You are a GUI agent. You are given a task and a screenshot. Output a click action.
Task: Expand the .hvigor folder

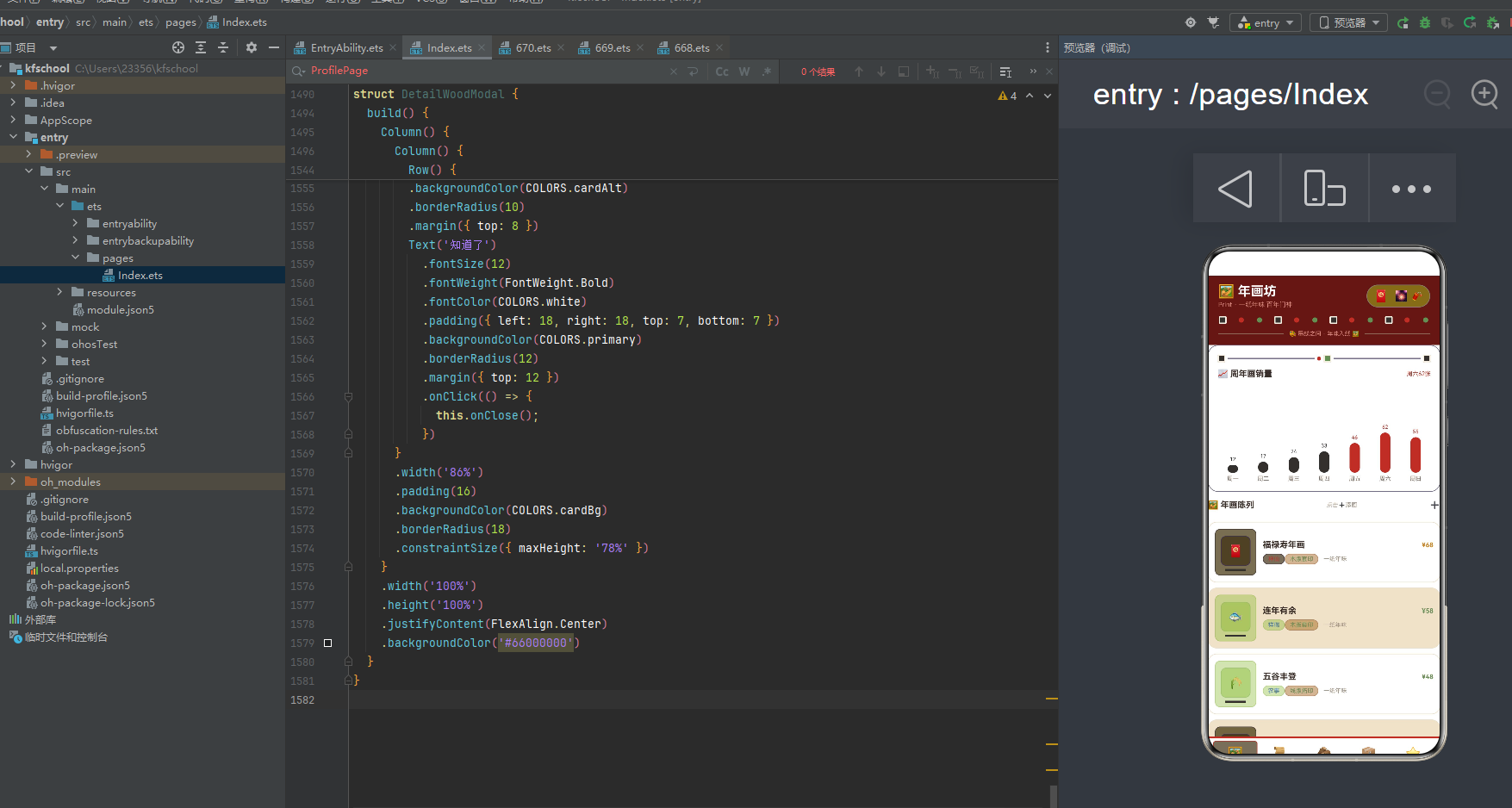coord(13,85)
